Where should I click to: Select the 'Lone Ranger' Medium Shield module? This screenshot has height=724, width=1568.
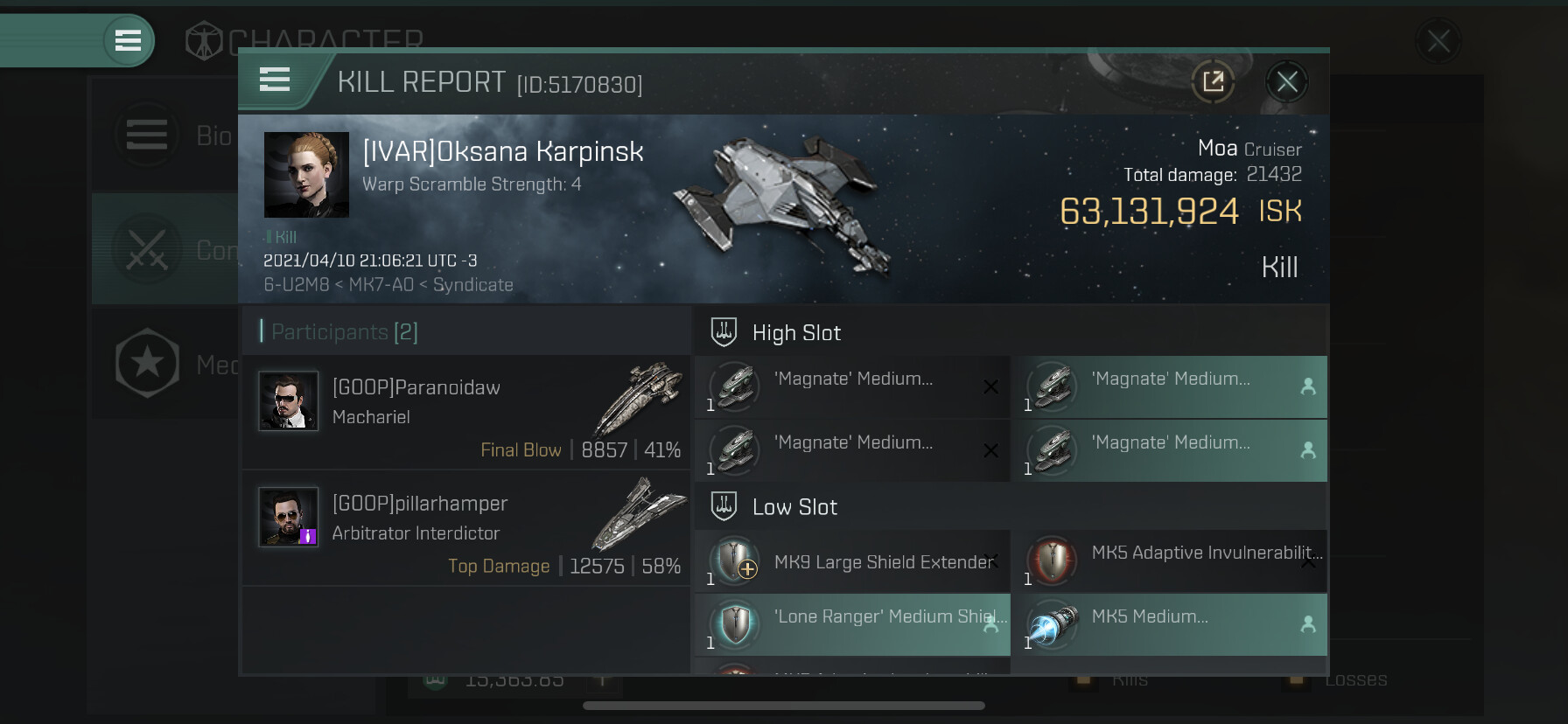coord(852,624)
